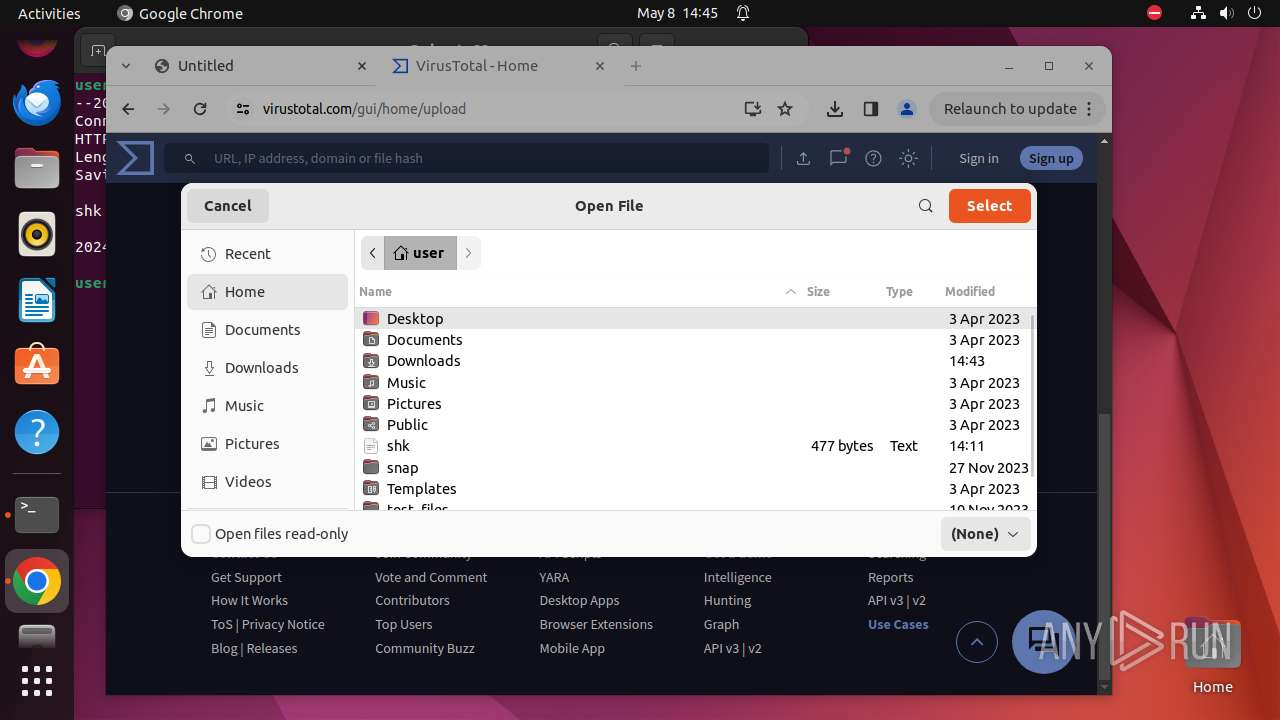The image size is (1280, 720).
Task: Open Files manager from the dock
Action: 37,168
